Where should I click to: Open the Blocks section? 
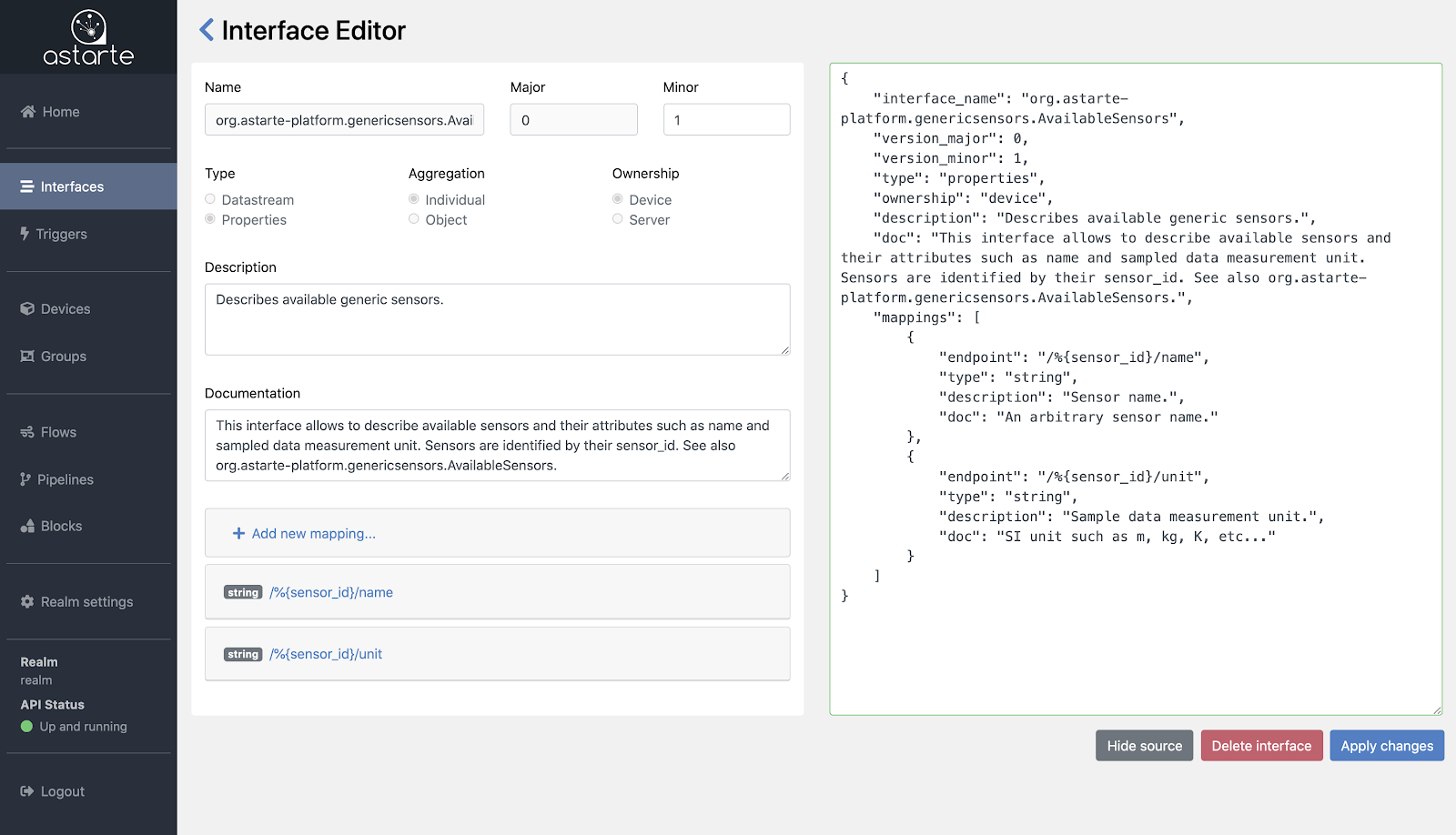(x=60, y=526)
